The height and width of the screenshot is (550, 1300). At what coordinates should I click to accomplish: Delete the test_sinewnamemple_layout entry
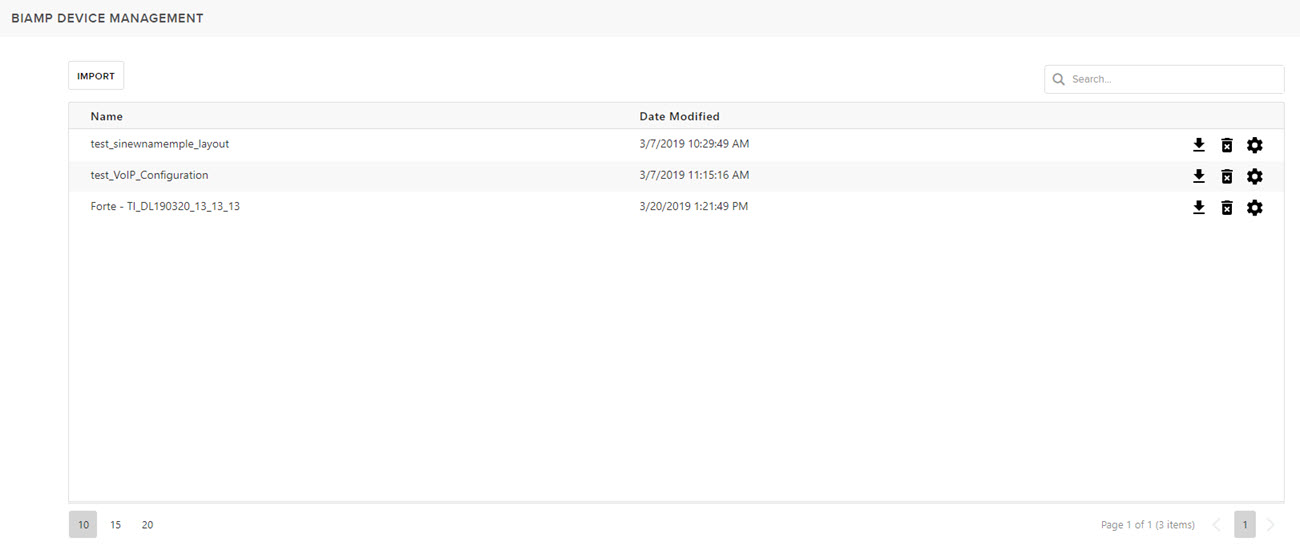pos(1227,145)
